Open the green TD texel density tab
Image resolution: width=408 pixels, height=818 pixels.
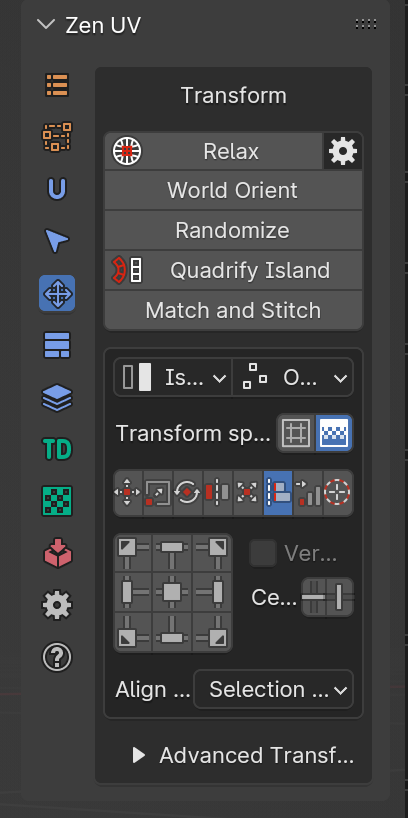(x=57, y=449)
